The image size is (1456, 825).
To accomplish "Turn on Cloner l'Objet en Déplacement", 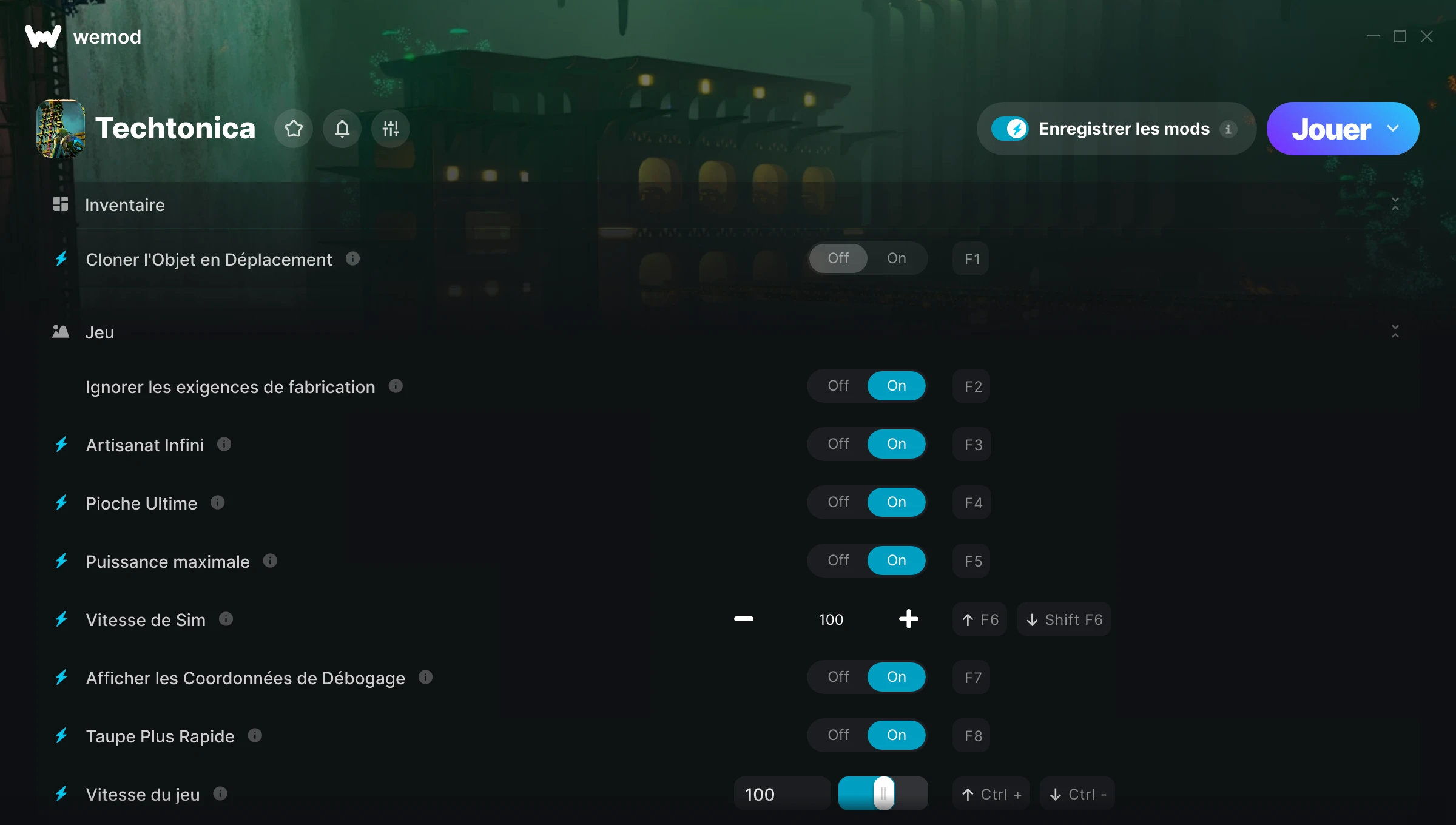I will 897,258.
